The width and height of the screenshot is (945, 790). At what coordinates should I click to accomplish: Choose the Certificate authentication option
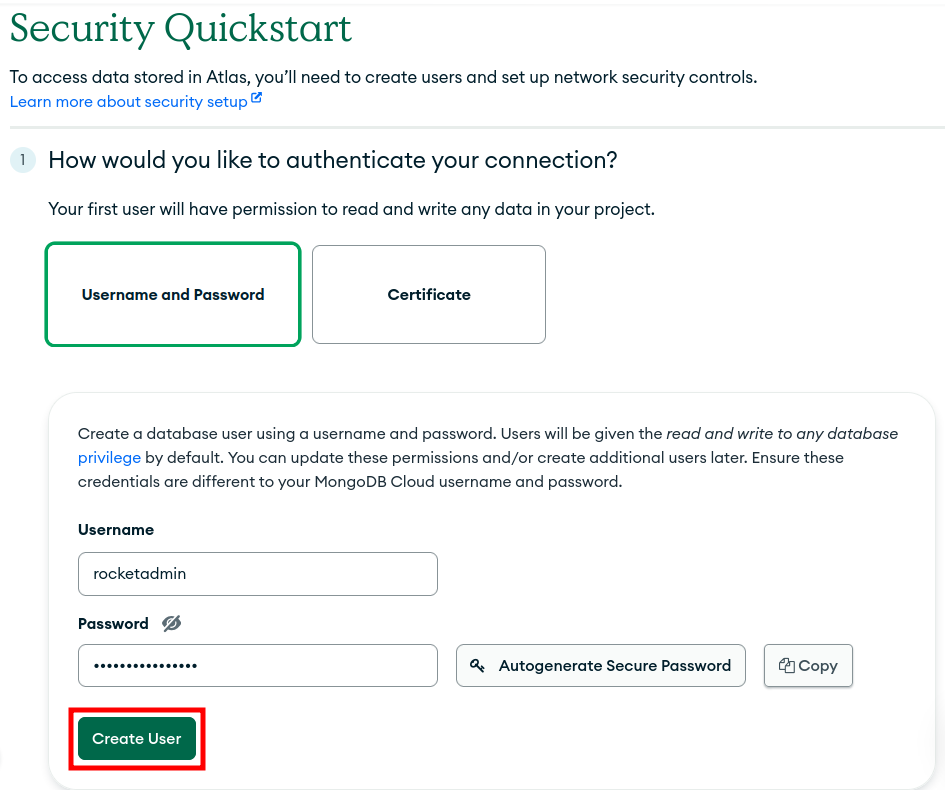pyautogui.click(x=429, y=295)
